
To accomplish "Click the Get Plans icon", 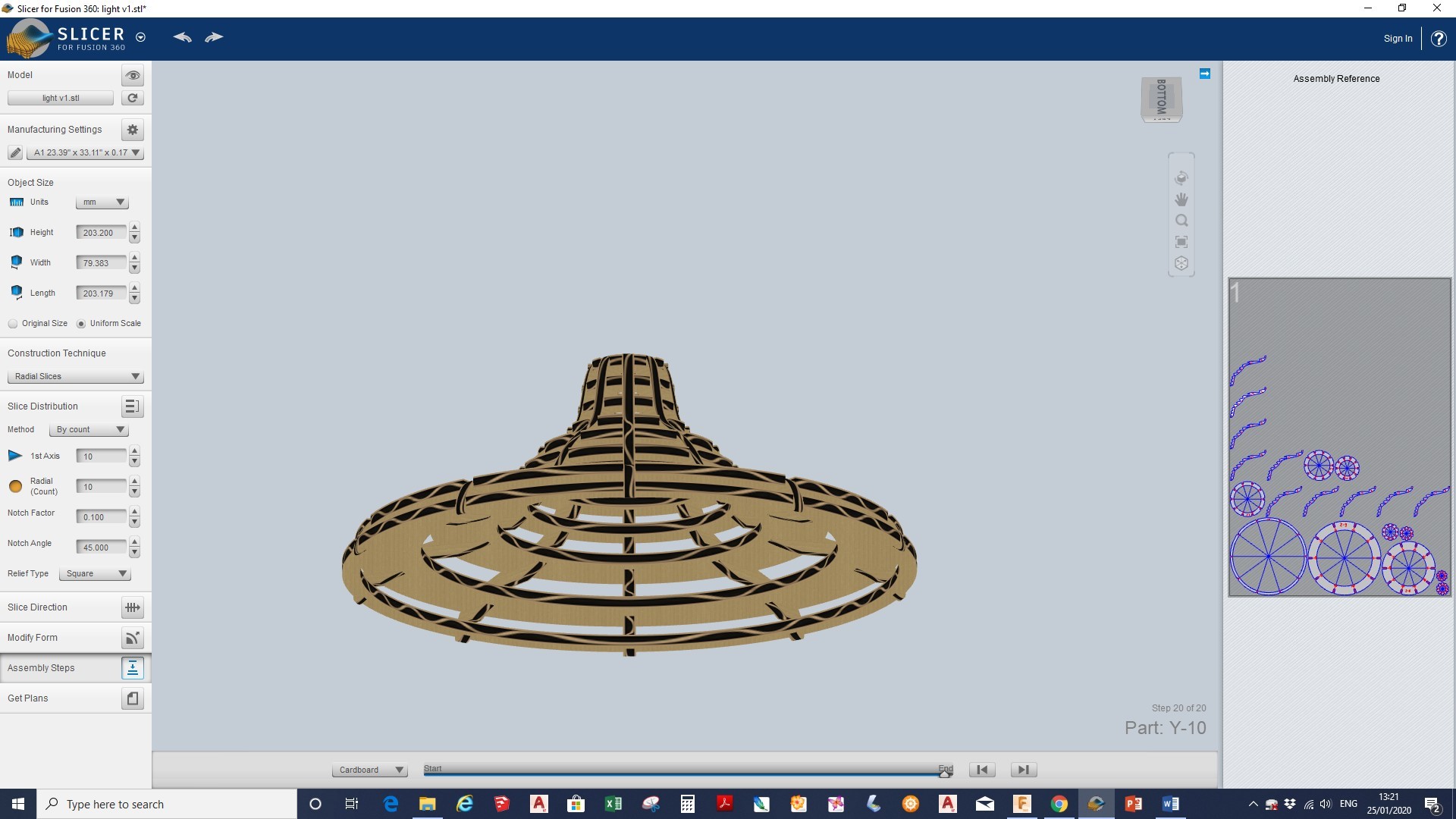I will point(132,698).
